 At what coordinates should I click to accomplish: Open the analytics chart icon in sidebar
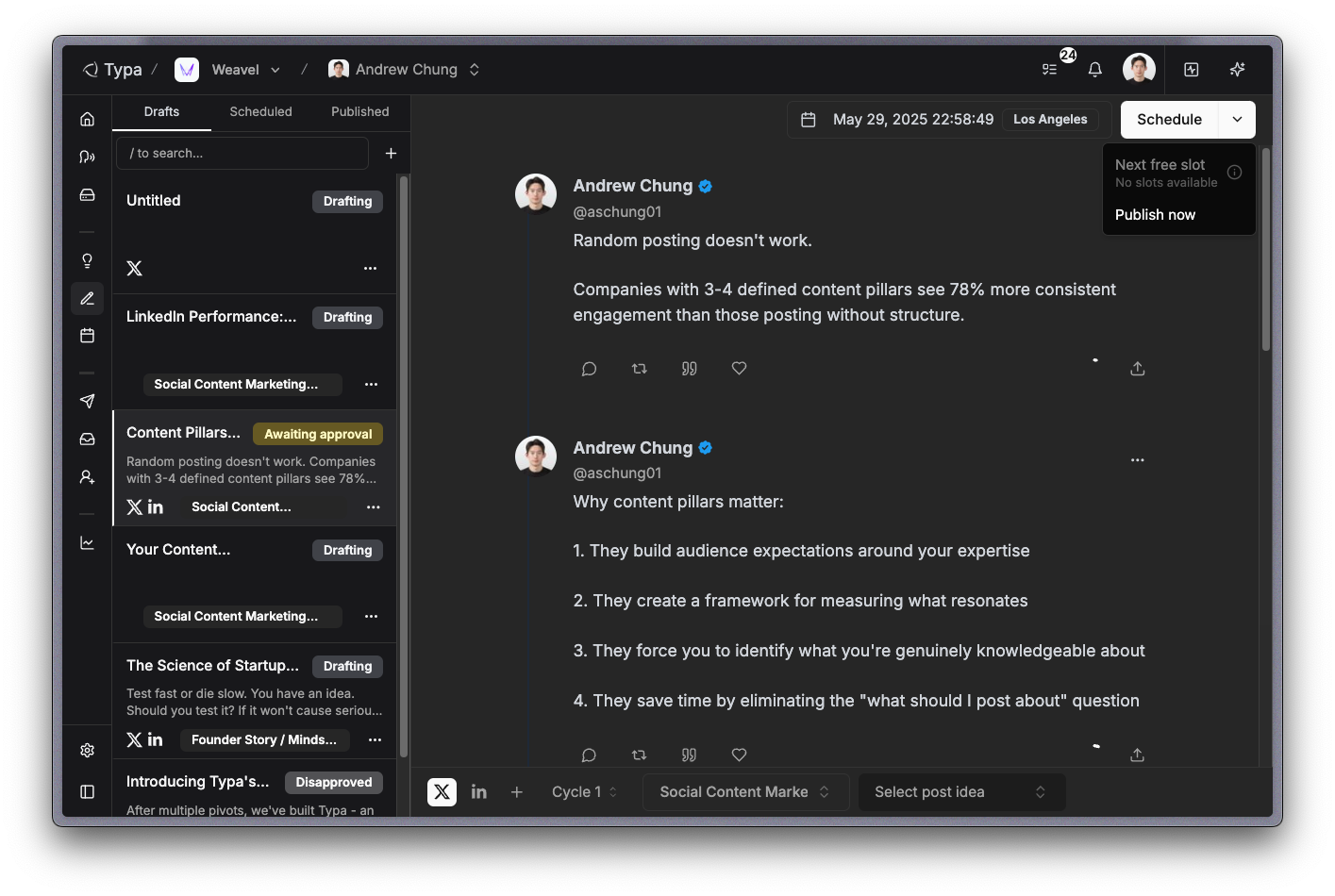click(x=88, y=543)
